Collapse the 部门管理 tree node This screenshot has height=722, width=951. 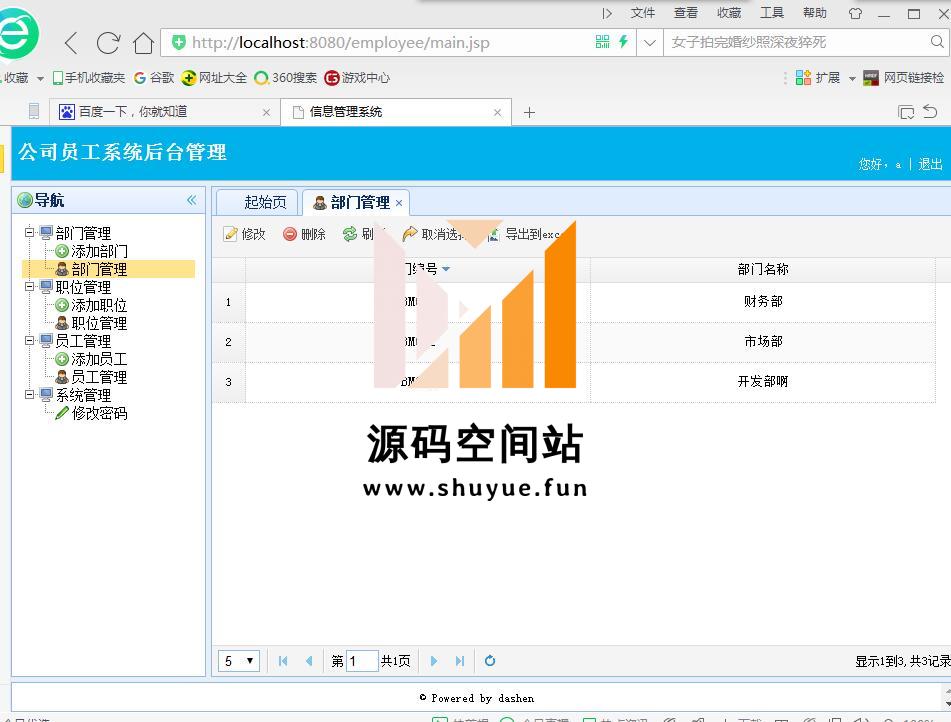click(29, 232)
